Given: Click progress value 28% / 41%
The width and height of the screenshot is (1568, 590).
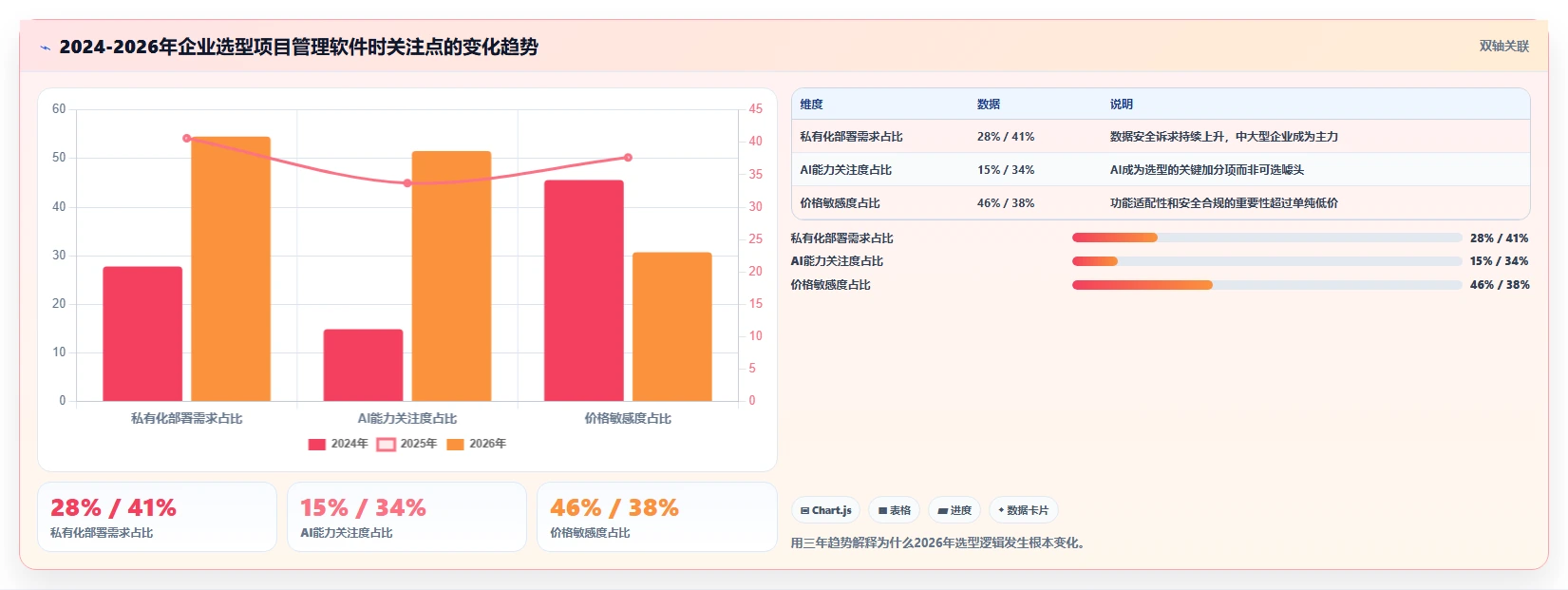Looking at the screenshot, I should (x=1500, y=238).
